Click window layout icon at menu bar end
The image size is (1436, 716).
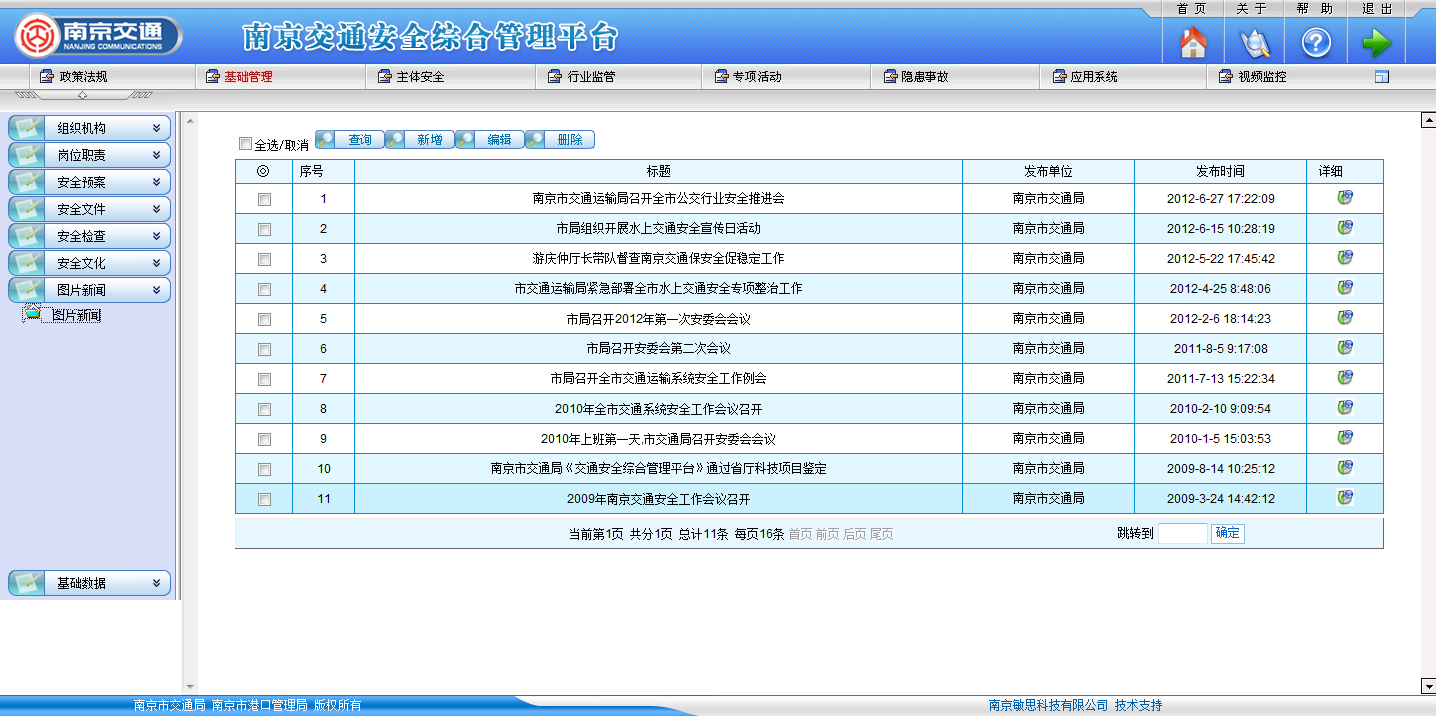(1382, 77)
